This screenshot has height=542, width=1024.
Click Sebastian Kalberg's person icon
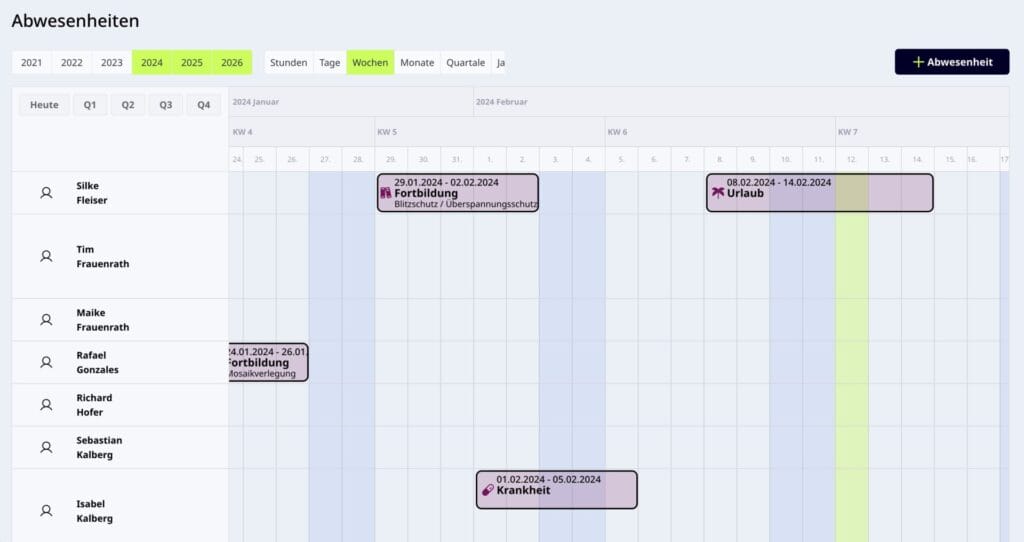46,447
